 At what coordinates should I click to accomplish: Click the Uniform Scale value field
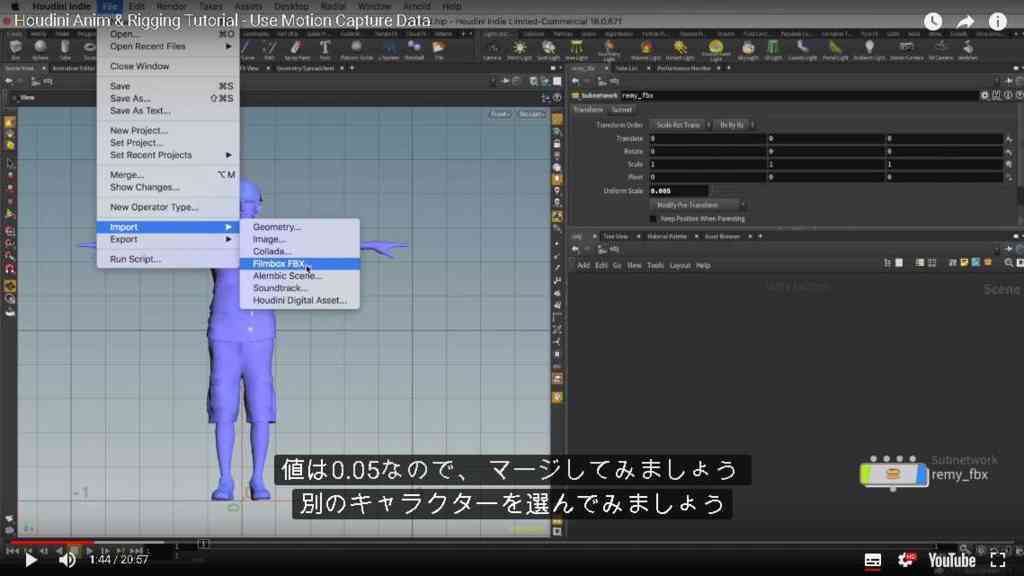pyautogui.click(x=678, y=191)
